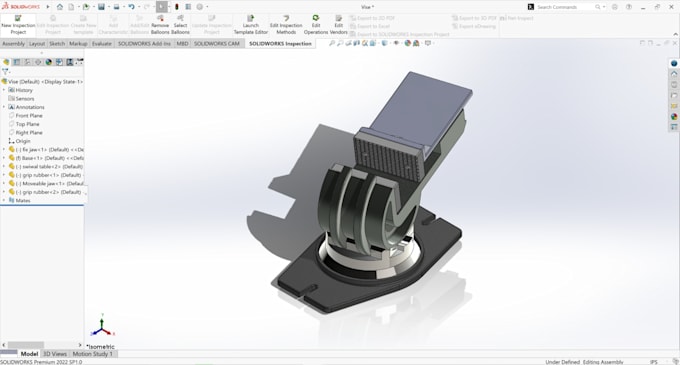
Task: Click Edit Vendors
Action: [338, 25]
